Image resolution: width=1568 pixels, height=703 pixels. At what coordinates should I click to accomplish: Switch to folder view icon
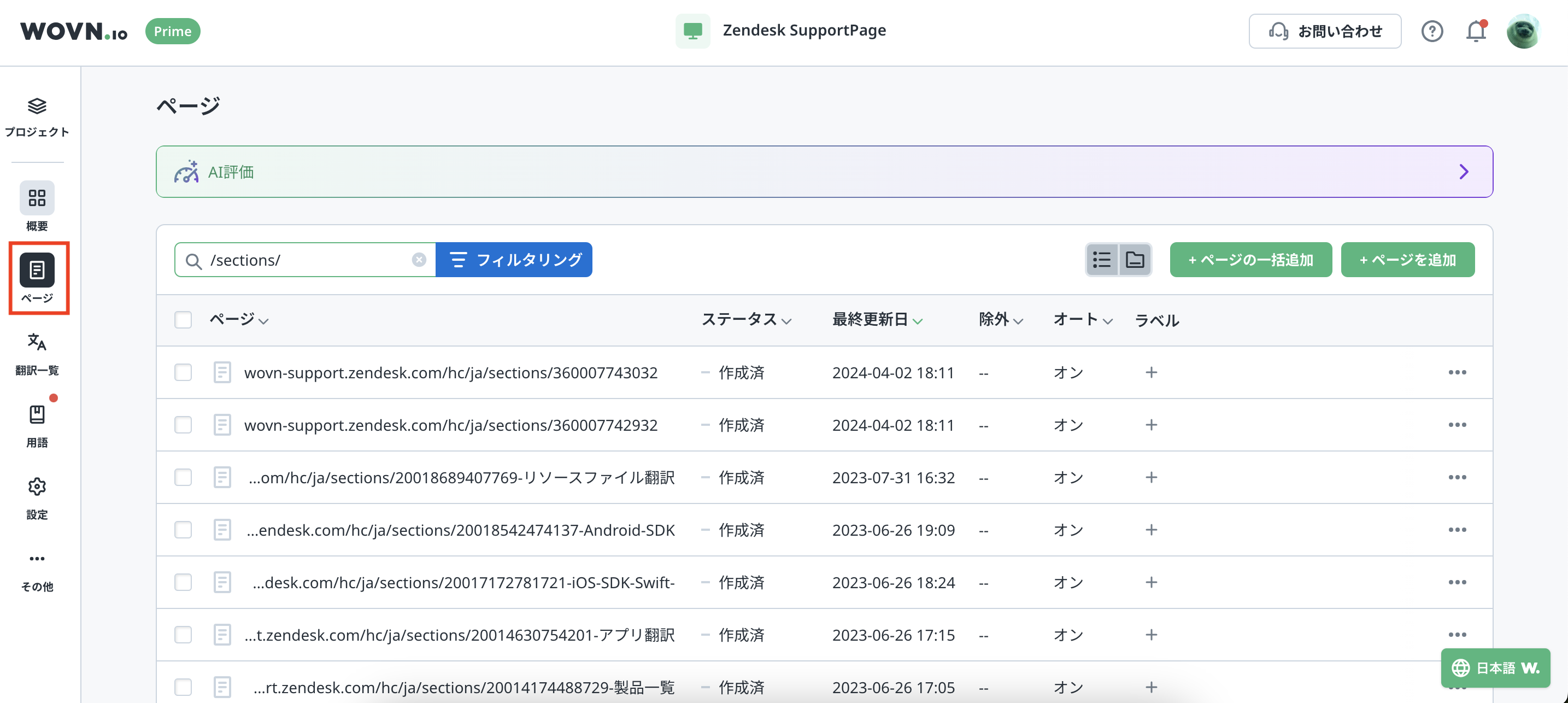click(x=1135, y=260)
